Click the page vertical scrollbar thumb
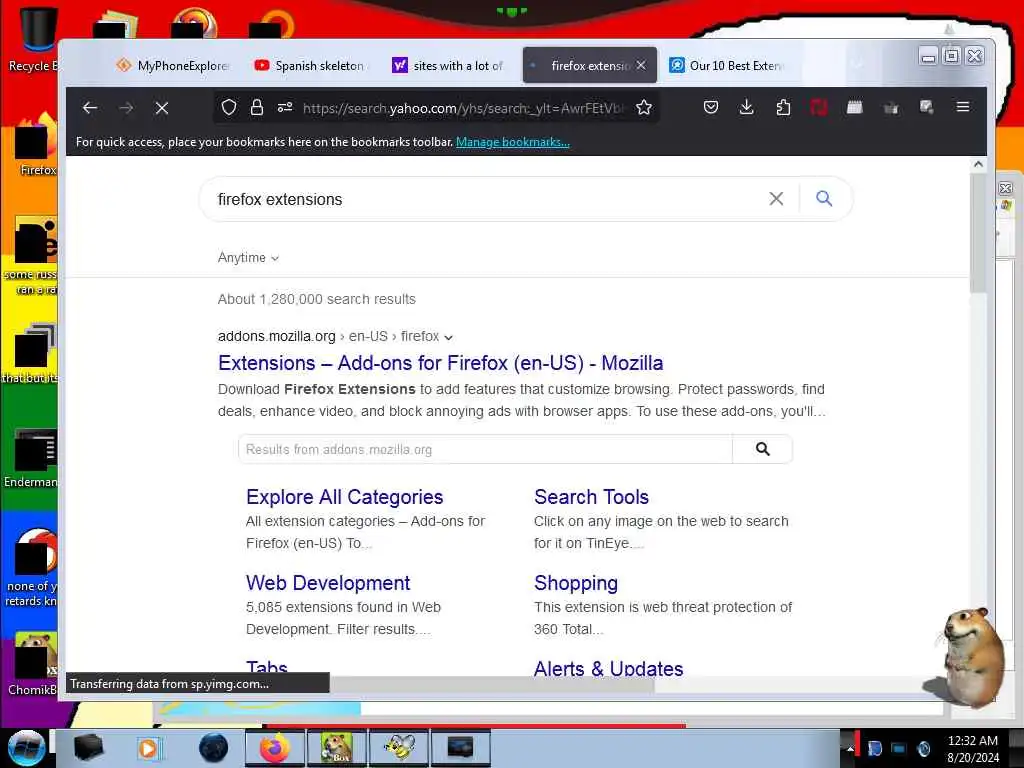This screenshot has width=1024, height=768. click(978, 232)
